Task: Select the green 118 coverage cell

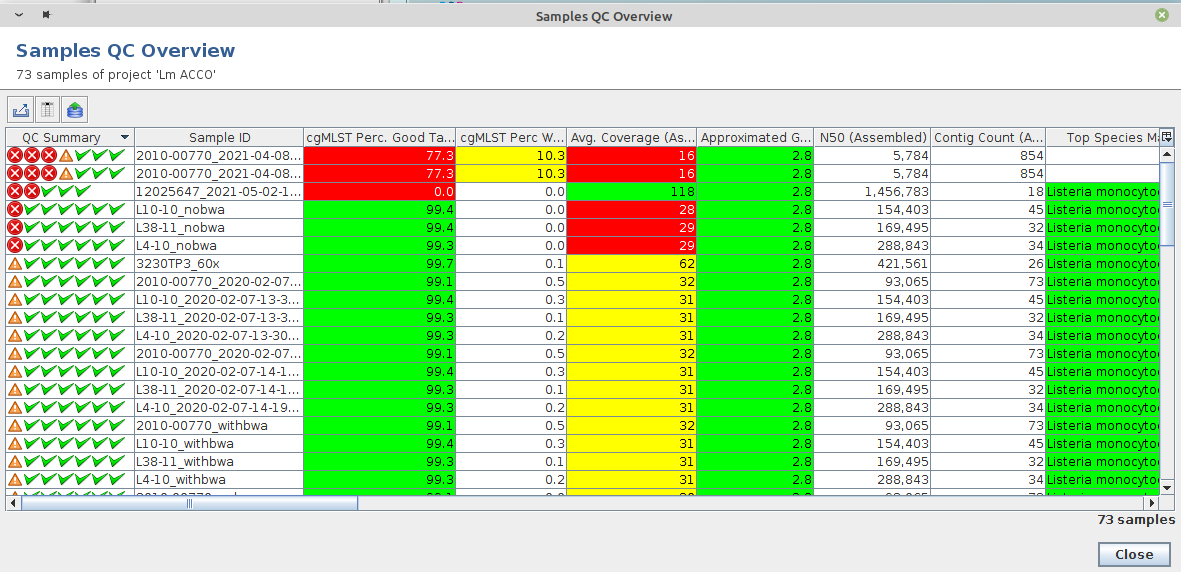Action: [x=631, y=192]
